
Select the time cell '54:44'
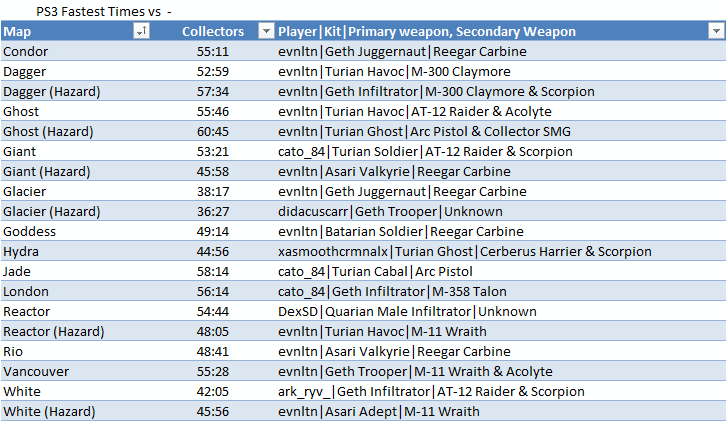tap(213, 311)
